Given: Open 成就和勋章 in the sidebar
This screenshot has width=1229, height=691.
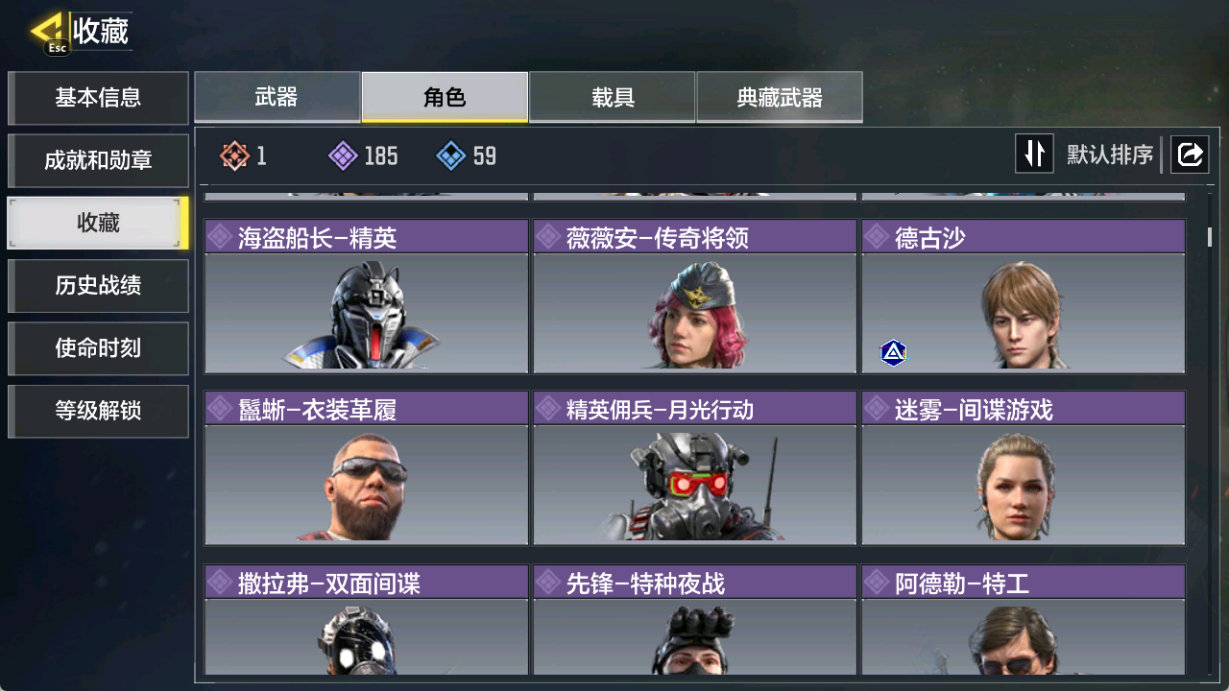Looking at the screenshot, I should (98, 161).
